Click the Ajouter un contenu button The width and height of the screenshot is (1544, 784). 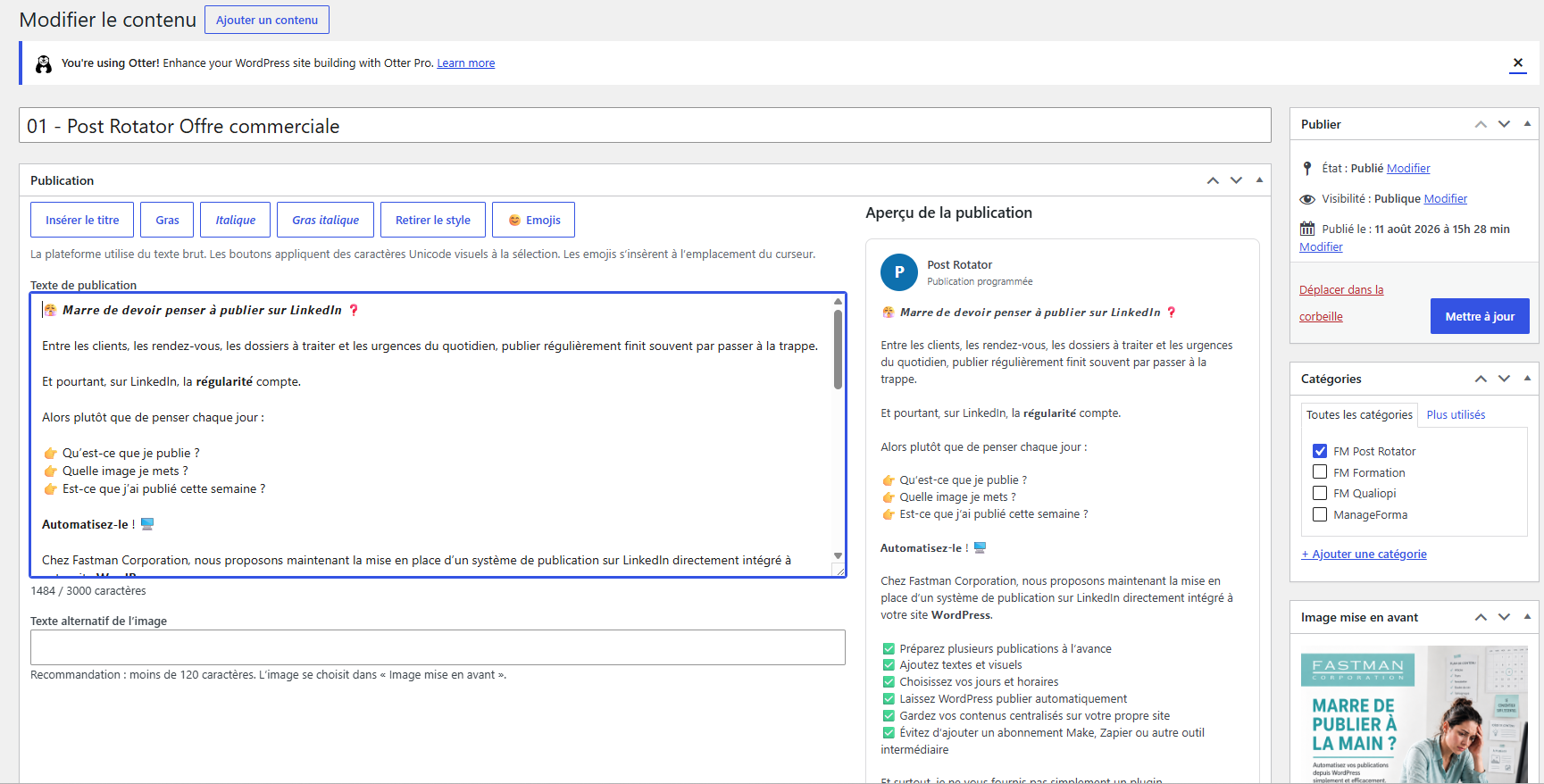click(x=267, y=20)
